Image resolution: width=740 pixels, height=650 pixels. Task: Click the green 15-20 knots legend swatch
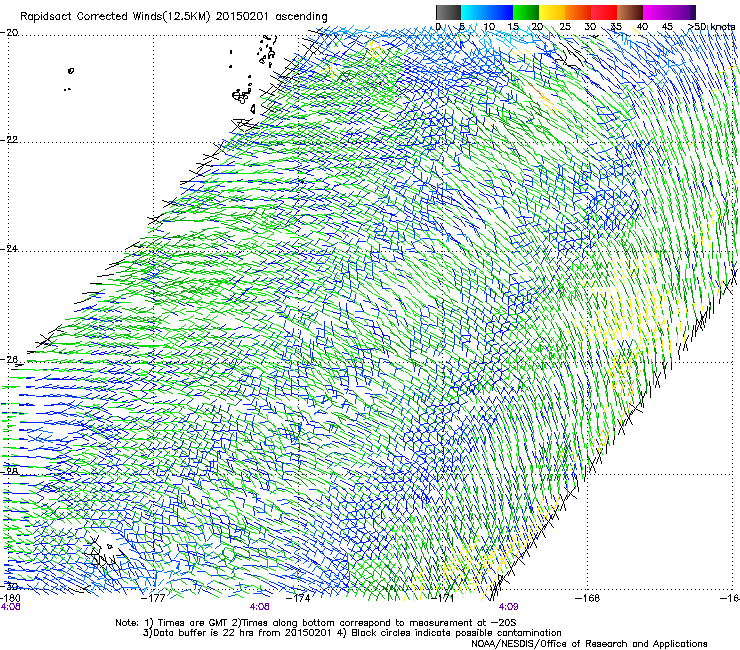coord(526,12)
